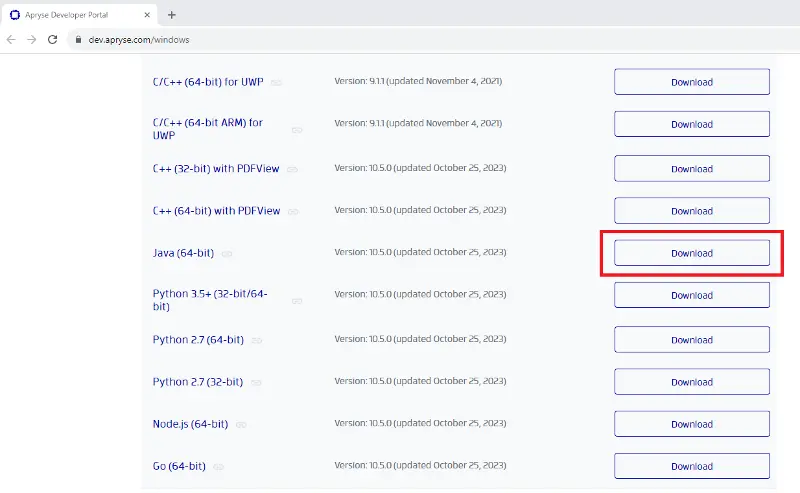This screenshot has height=493, width=800.
Task: Download the Java (64-bit) SDK
Action: click(692, 253)
